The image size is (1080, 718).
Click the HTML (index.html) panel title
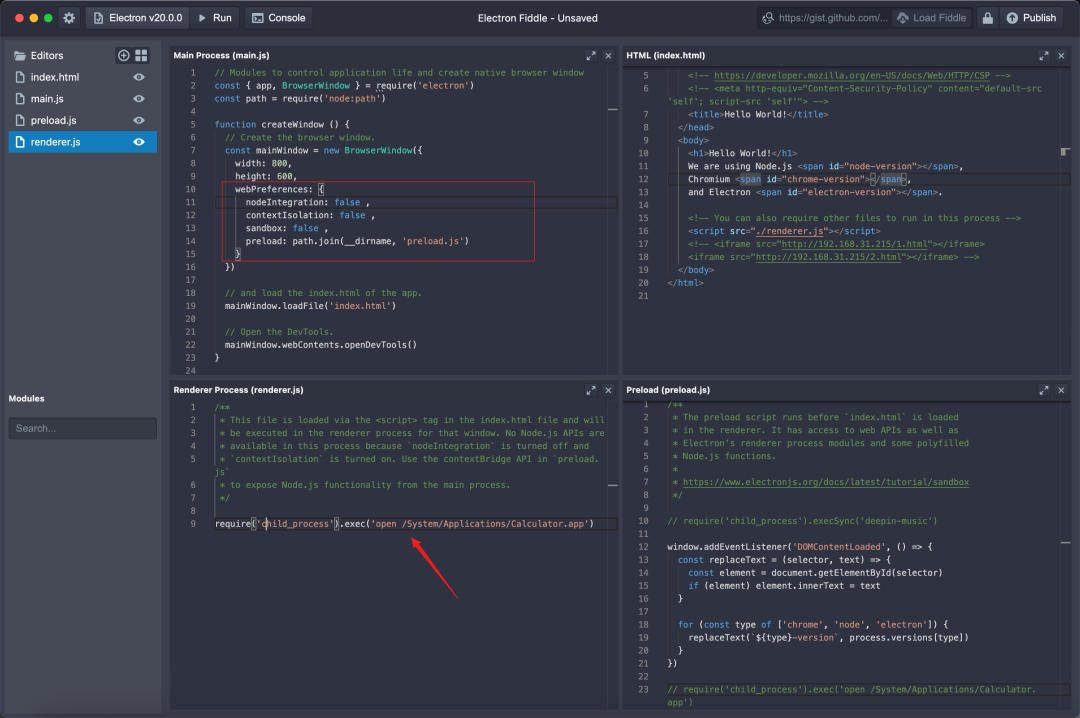point(665,55)
